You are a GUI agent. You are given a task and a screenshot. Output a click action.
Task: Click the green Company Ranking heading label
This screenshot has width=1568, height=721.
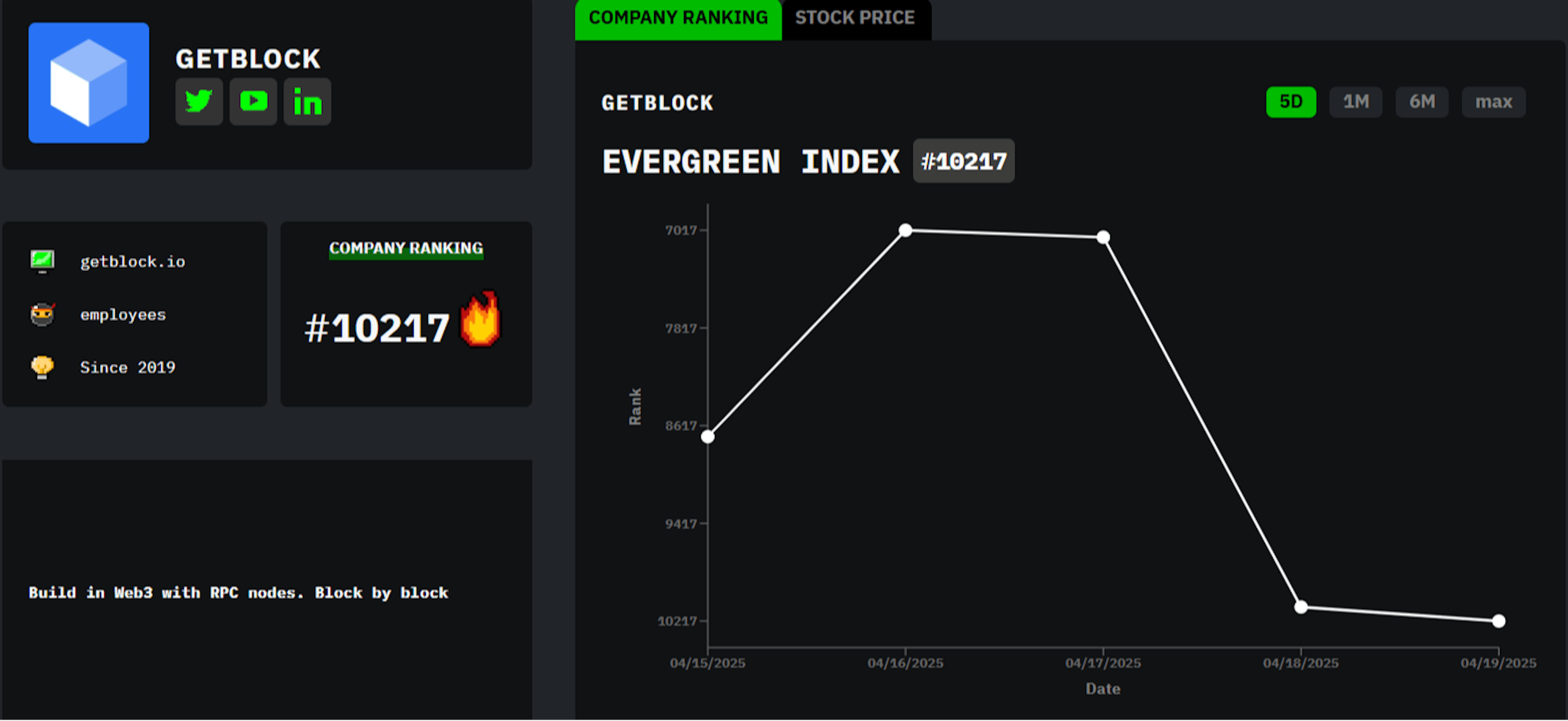[406, 248]
